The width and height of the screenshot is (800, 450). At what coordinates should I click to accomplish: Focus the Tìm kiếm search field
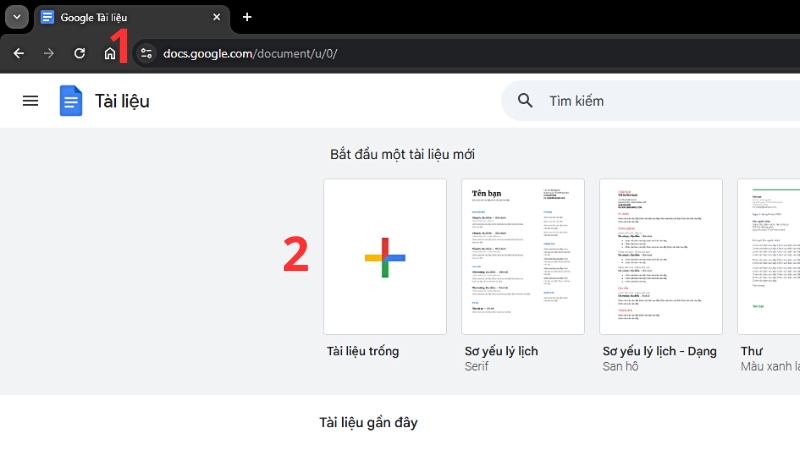651,101
